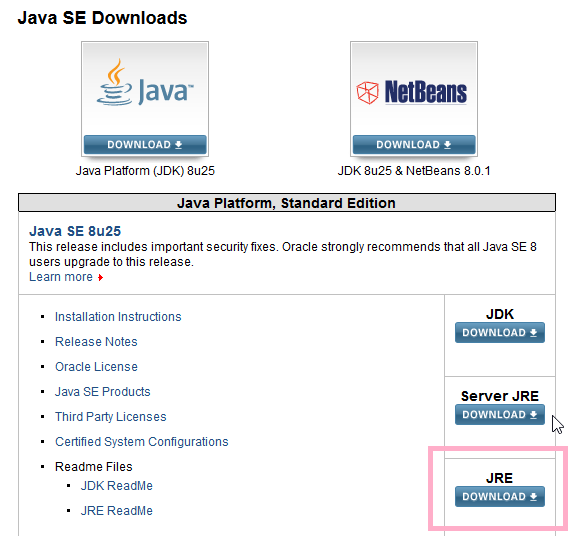
Task: Open Certified System Configurations link
Action: tap(142, 442)
